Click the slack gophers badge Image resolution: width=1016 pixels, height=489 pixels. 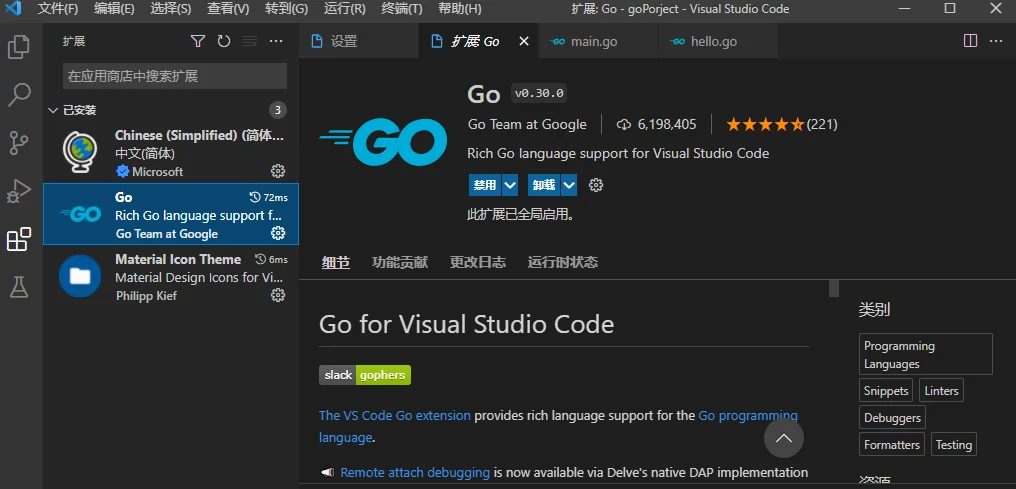pyautogui.click(x=365, y=375)
